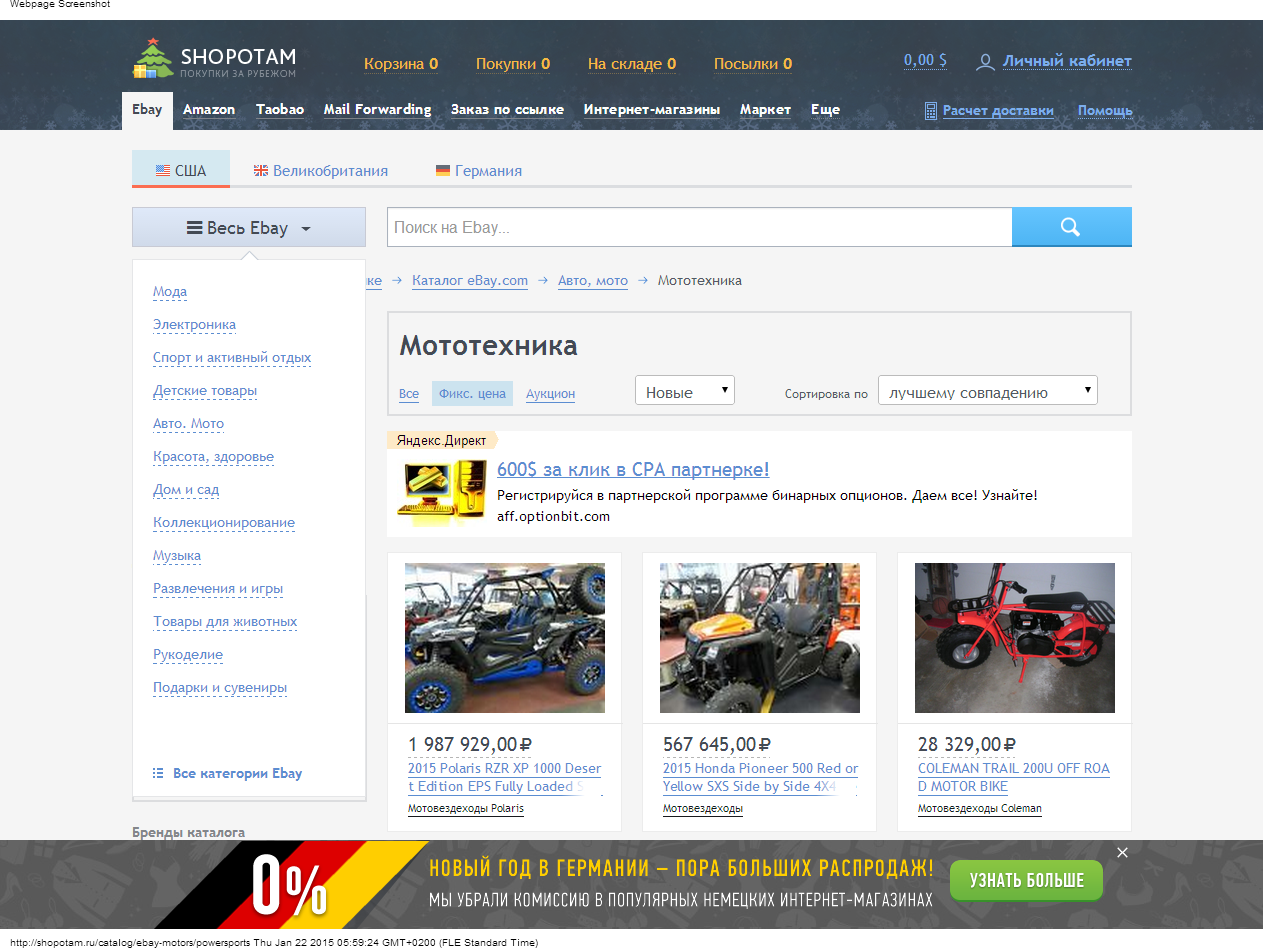Choose Дом и сад category

click(x=186, y=490)
